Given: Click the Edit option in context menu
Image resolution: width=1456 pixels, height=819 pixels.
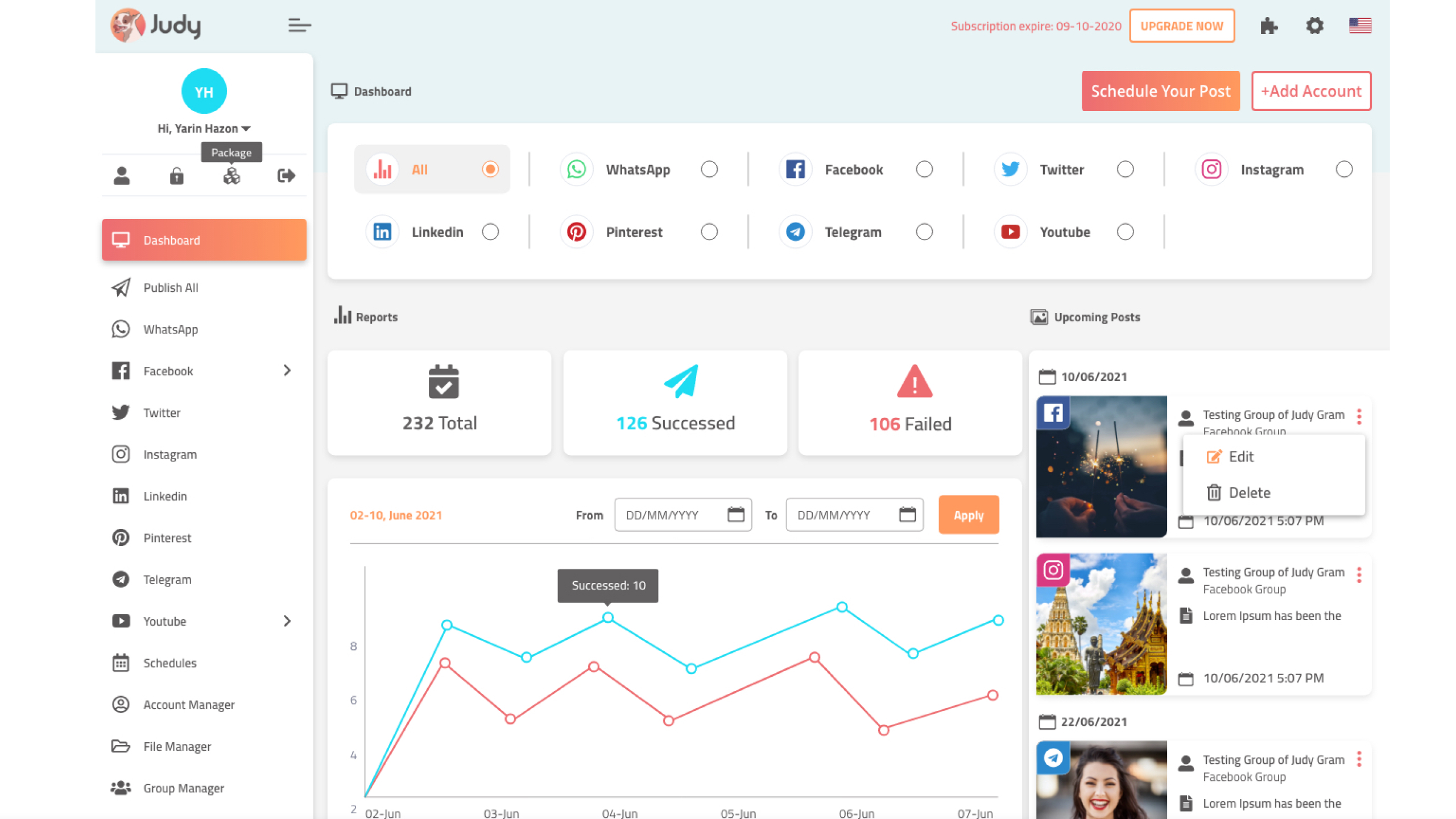Looking at the screenshot, I should [1241, 456].
